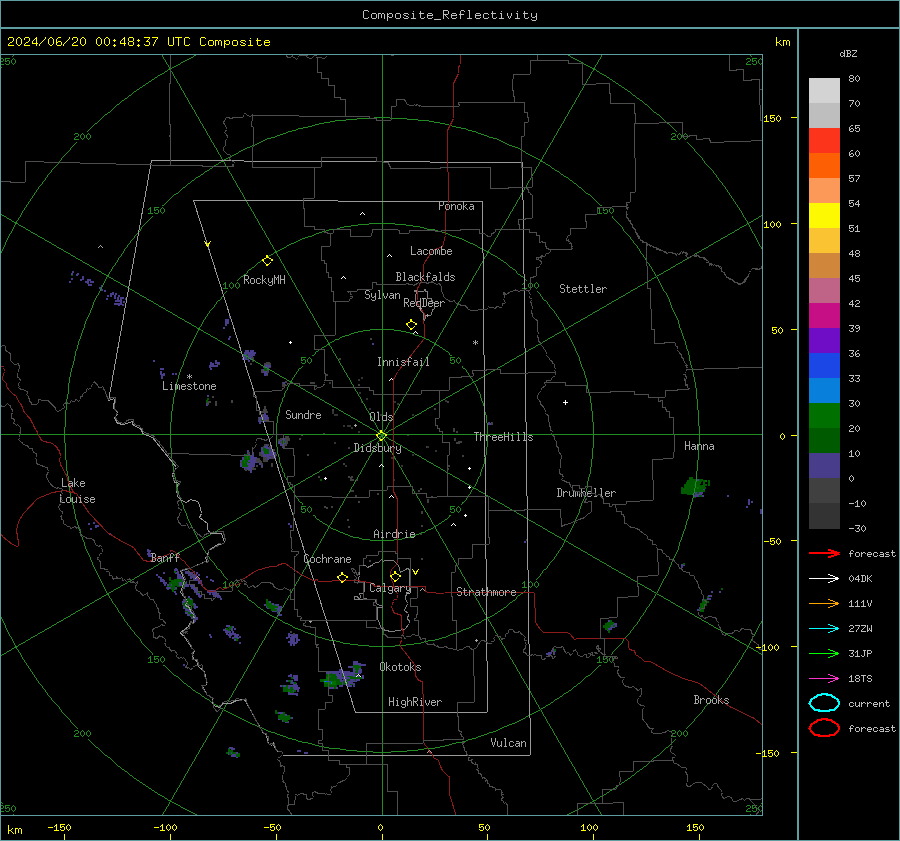
Task: Click the dBZ legend heading
Action: pyautogui.click(x=848, y=53)
